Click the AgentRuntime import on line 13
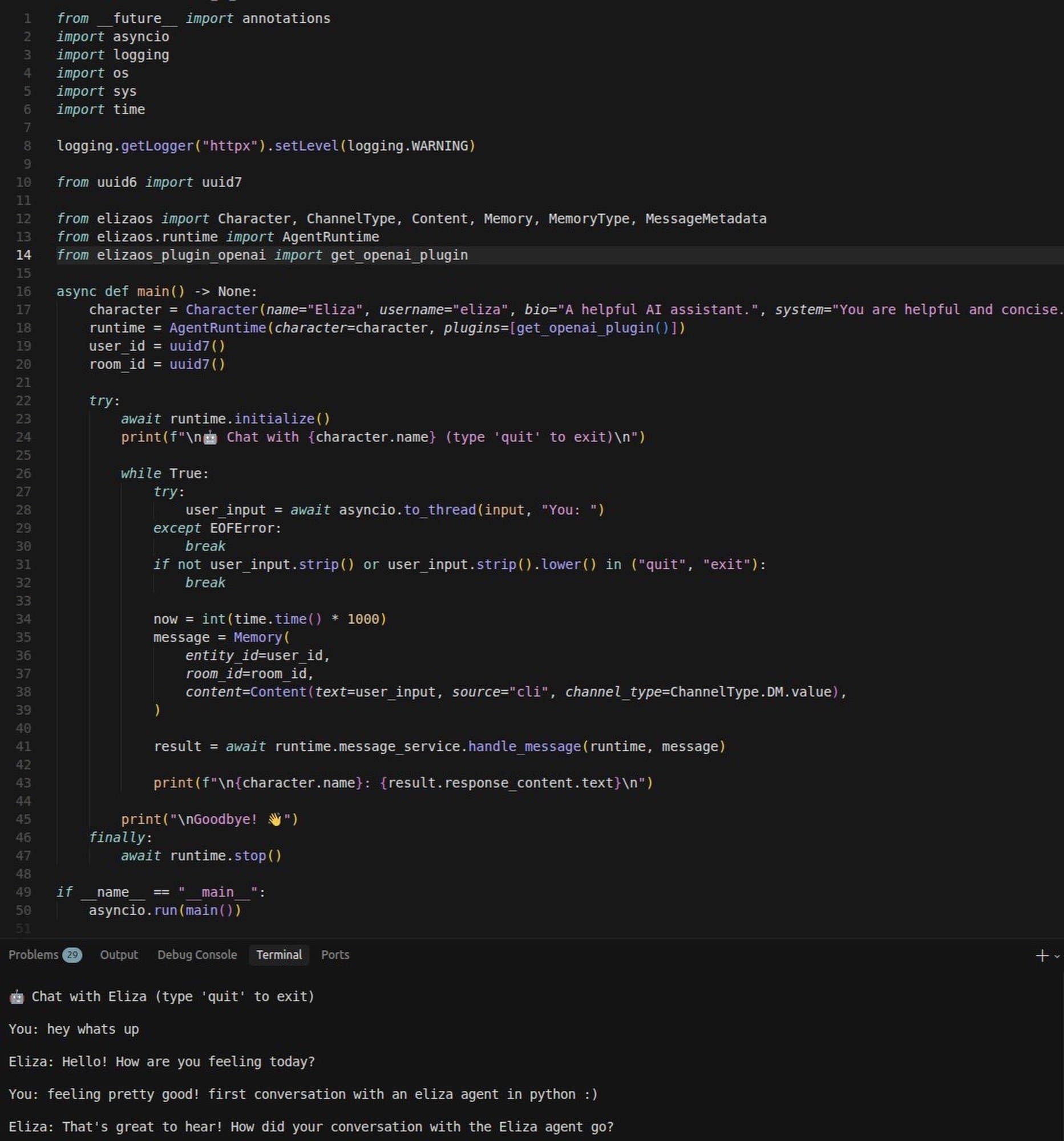The width and height of the screenshot is (1064, 1141). point(330,237)
